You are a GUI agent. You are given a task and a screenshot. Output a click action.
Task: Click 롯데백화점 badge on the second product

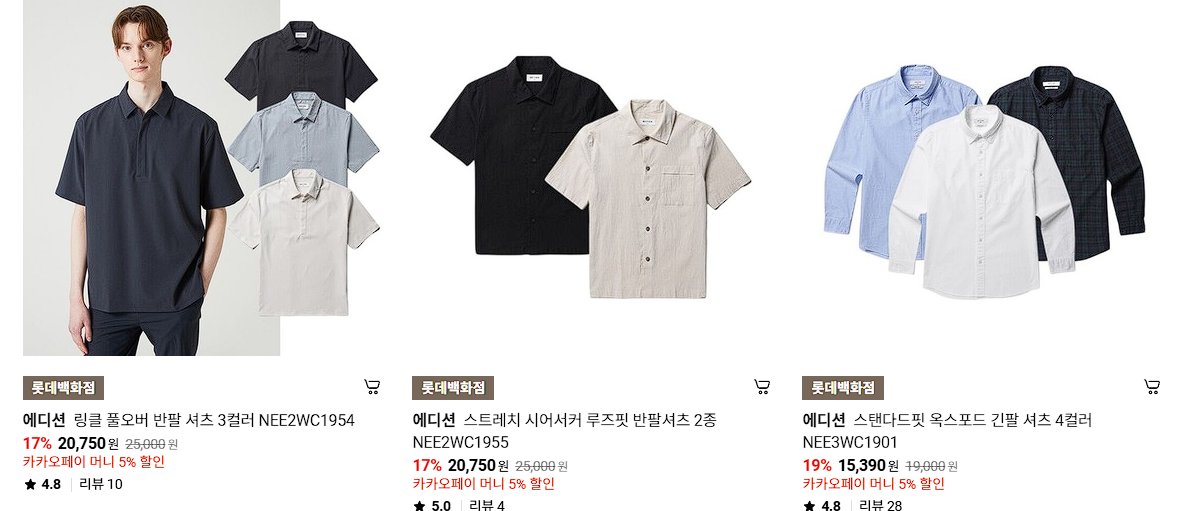453,388
